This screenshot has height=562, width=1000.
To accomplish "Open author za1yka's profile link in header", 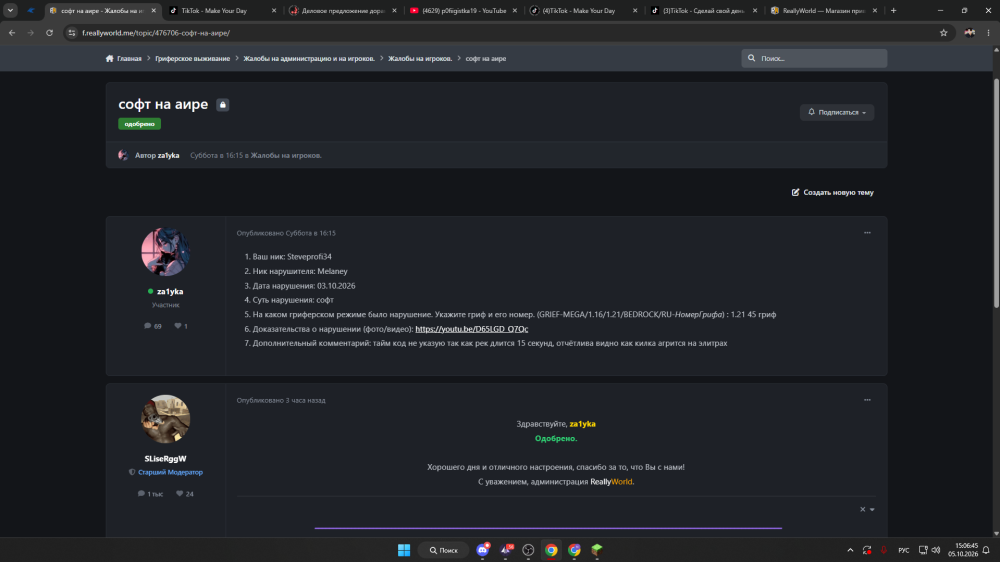I will coord(168,155).
